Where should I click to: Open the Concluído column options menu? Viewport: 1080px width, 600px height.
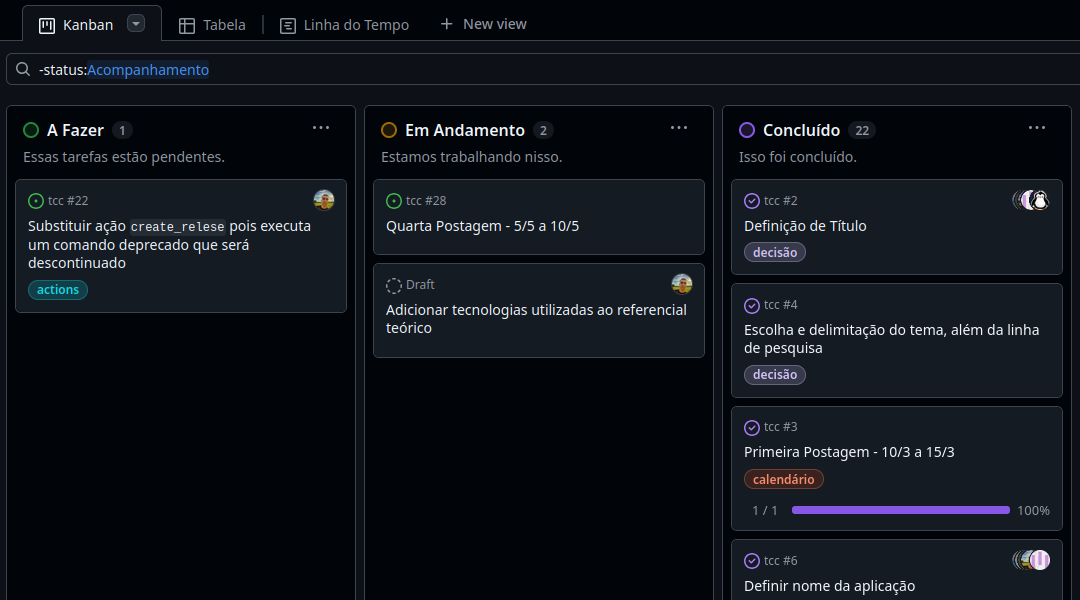click(x=1036, y=128)
